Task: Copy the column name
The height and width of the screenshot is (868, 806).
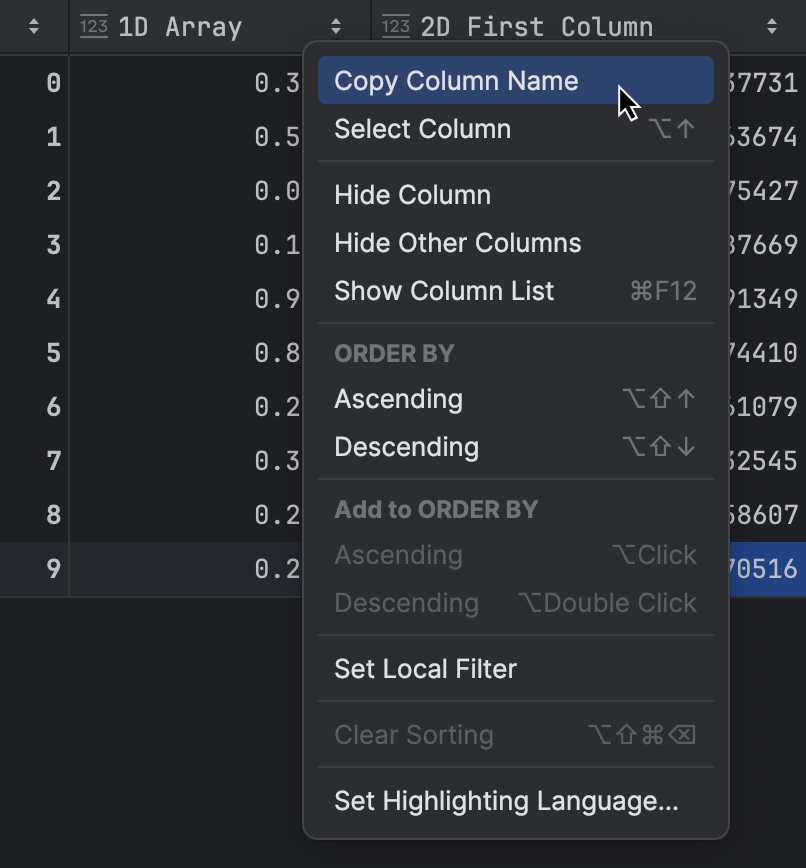Action: 456,81
